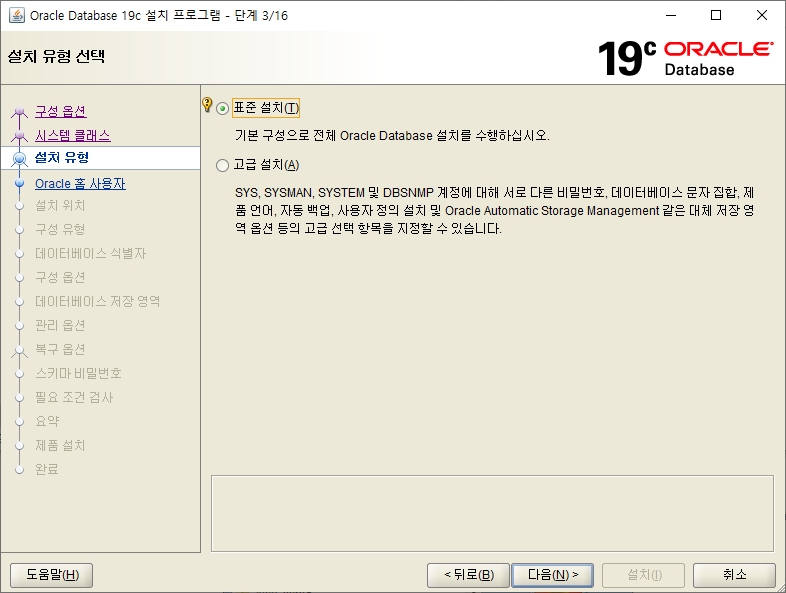Click the empty message area at bottom
786x593 pixels.
coord(492,513)
